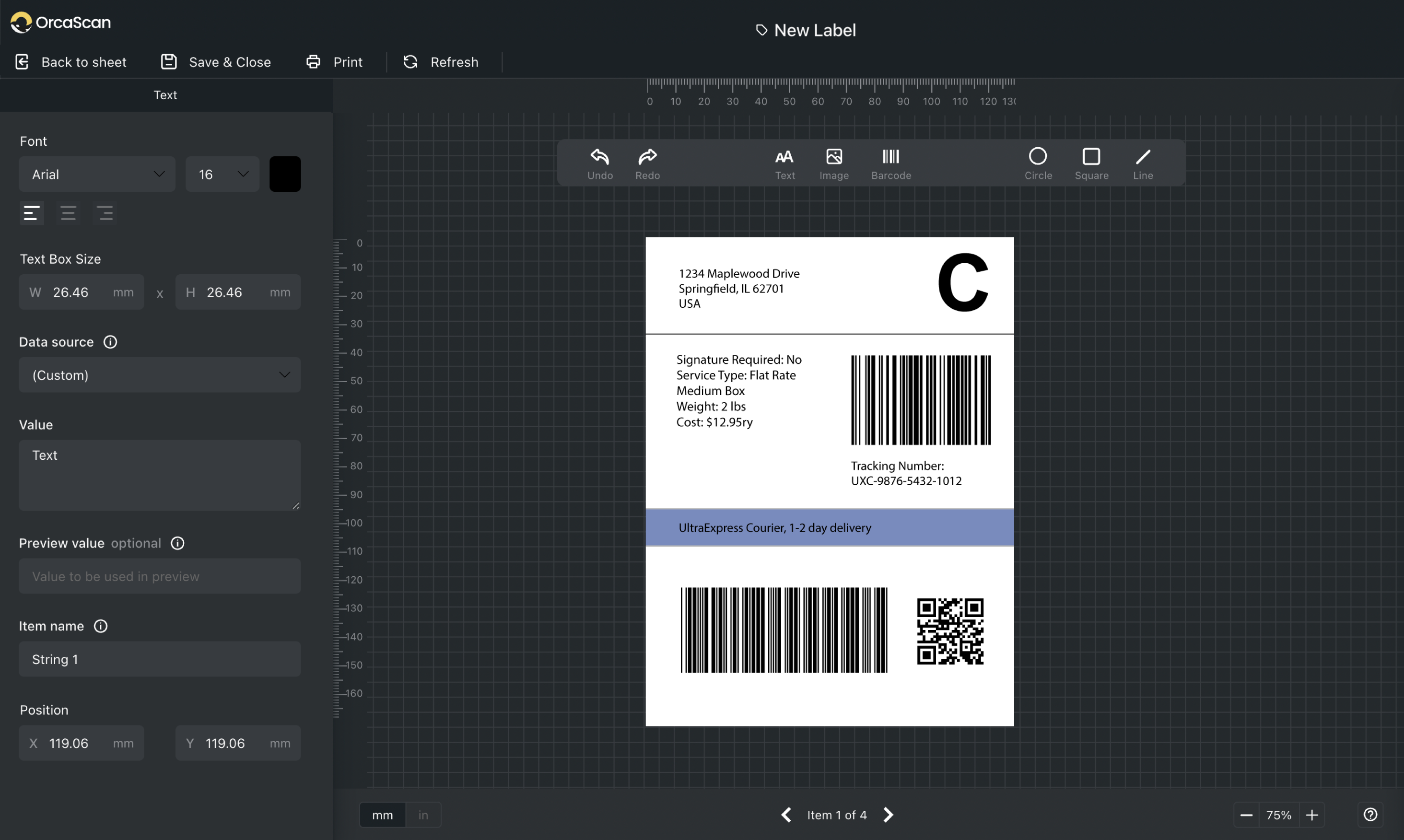Click the text box width field
Image resolution: width=1404 pixels, height=840 pixels.
tap(82, 292)
